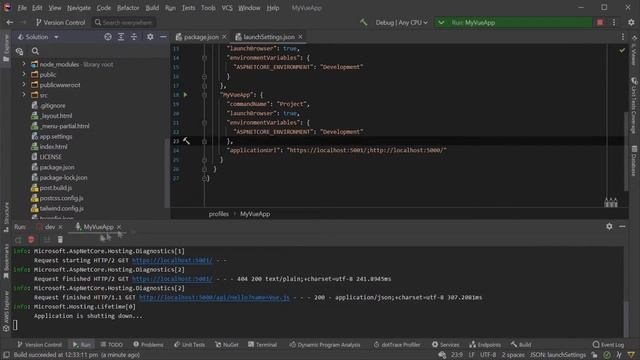640x360 pixels.
Task: Open the NuGet tool window
Action: tap(227, 344)
